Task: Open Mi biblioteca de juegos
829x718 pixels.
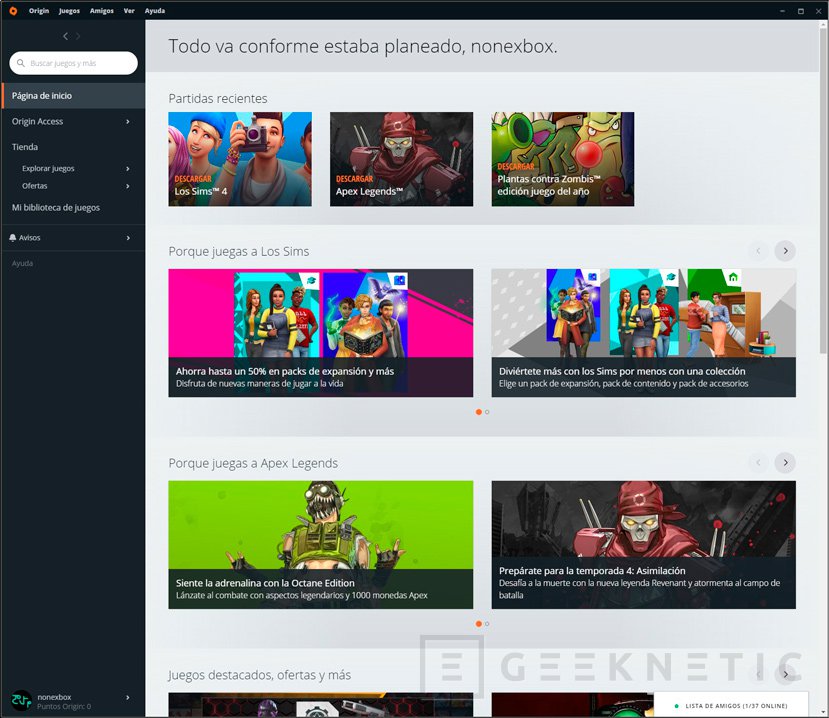Action: tap(56, 208)
